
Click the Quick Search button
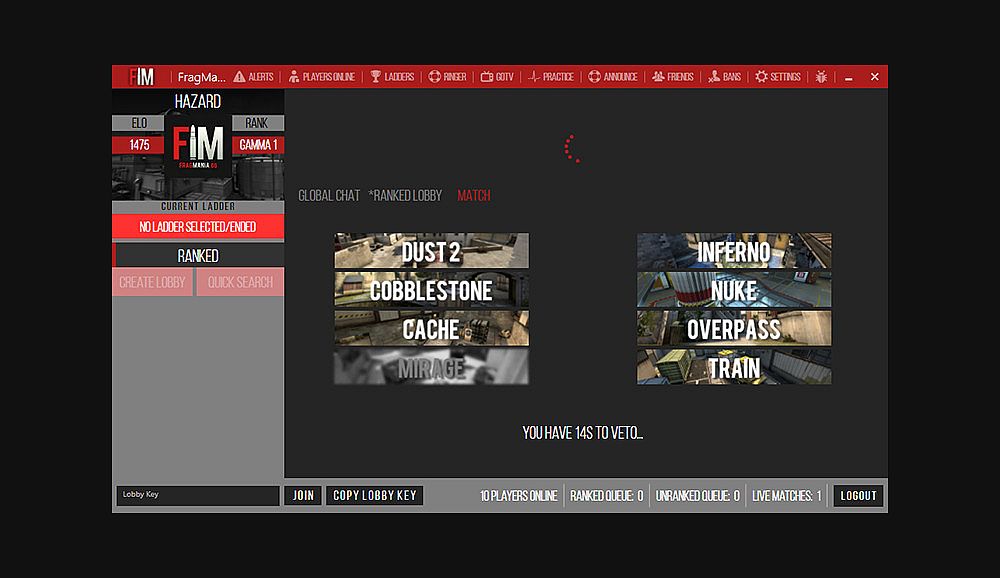point(240,282)
